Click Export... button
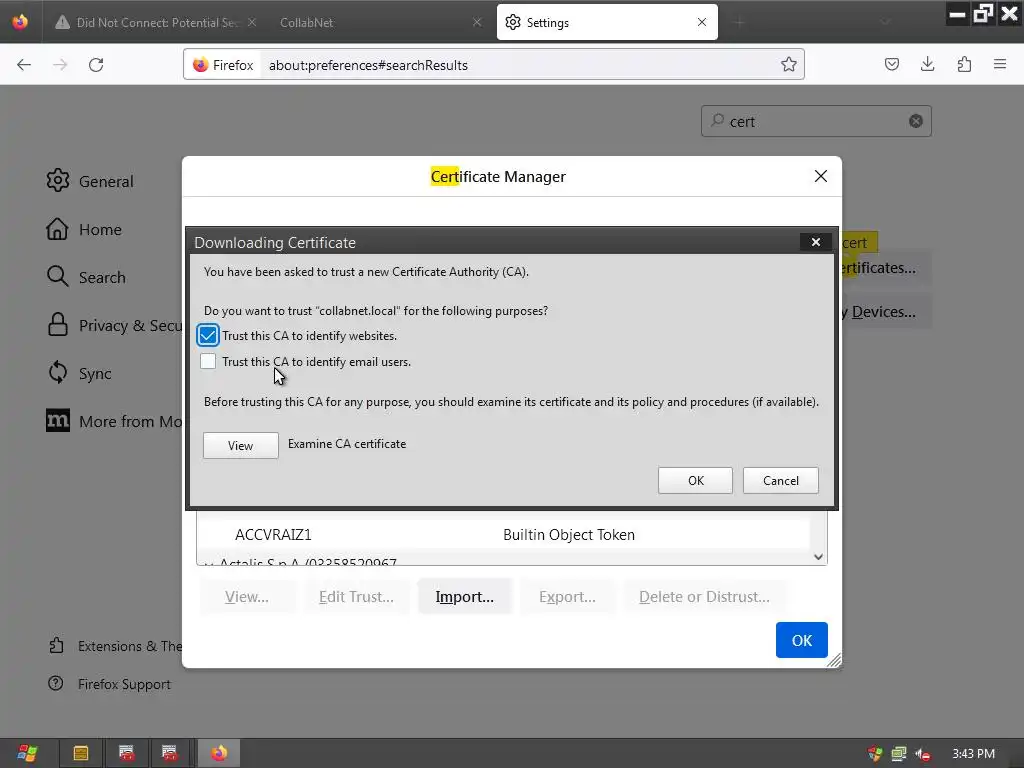1024x768 pixels. point(567,596)
